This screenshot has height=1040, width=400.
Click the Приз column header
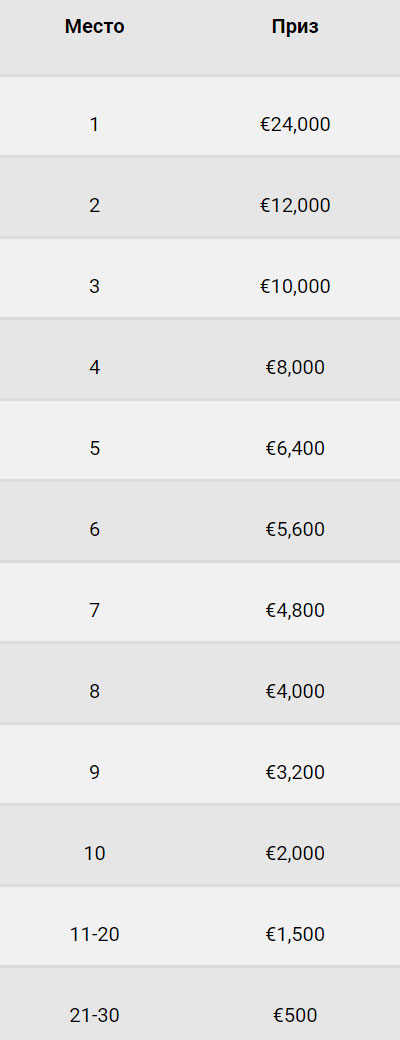295,27
